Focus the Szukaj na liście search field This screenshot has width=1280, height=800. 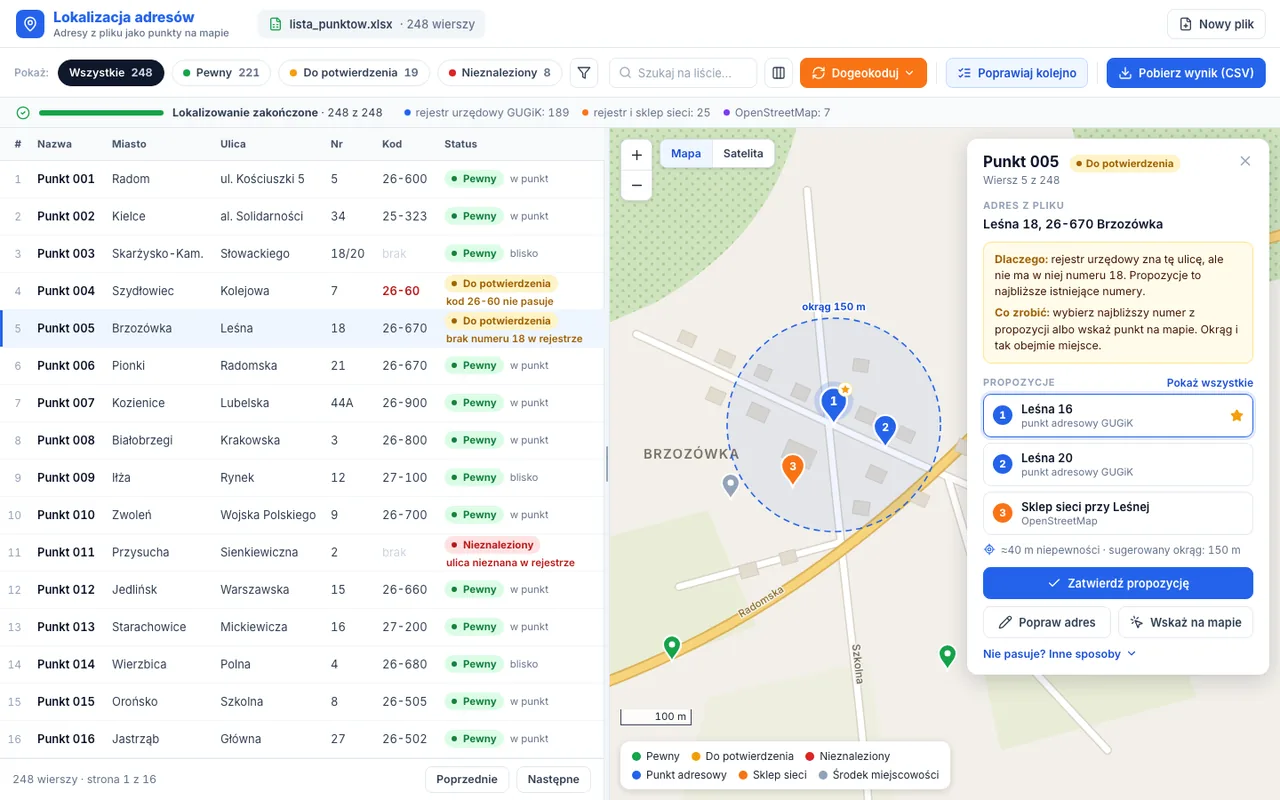pos(683,73)
